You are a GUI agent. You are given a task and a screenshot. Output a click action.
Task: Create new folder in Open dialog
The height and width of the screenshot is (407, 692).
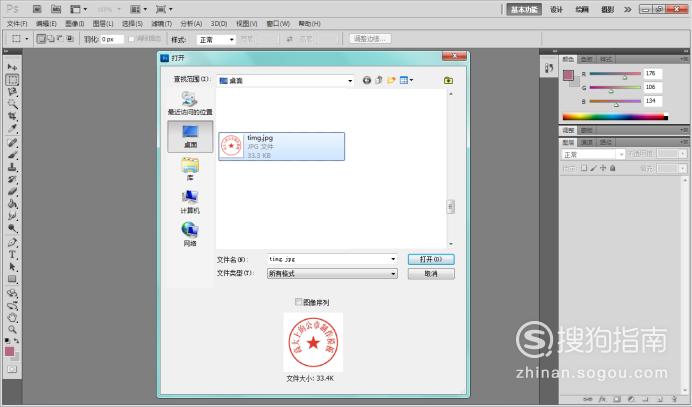[x=391, y=80]
